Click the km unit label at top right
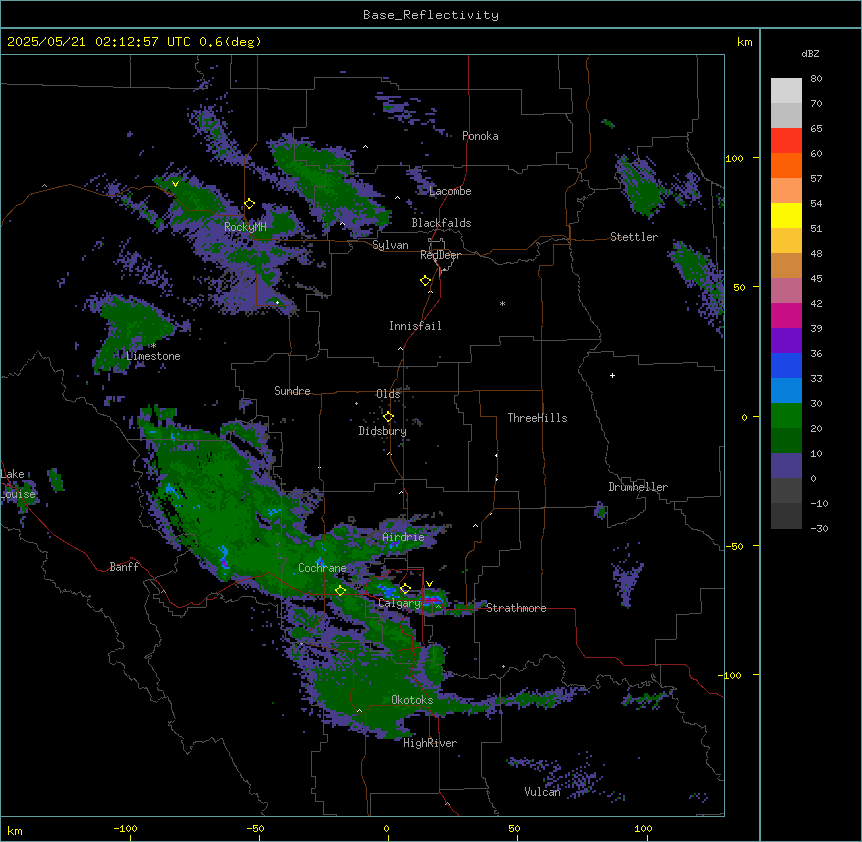The width and height of the screenshot is (862, 842). (744, 42)
